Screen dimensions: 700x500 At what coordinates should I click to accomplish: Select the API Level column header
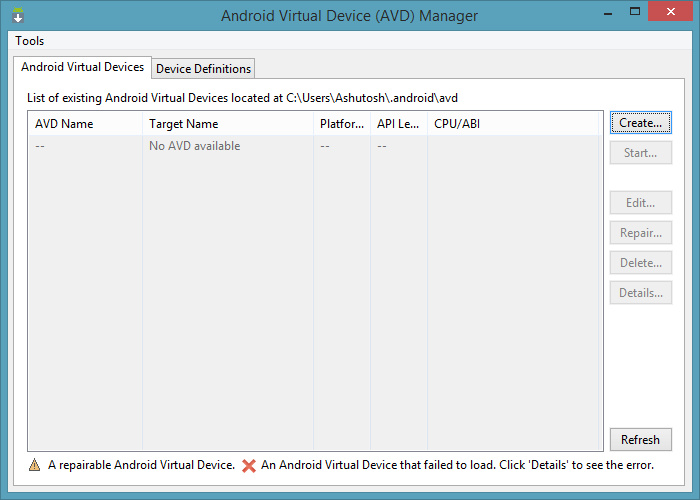(399, 124)
